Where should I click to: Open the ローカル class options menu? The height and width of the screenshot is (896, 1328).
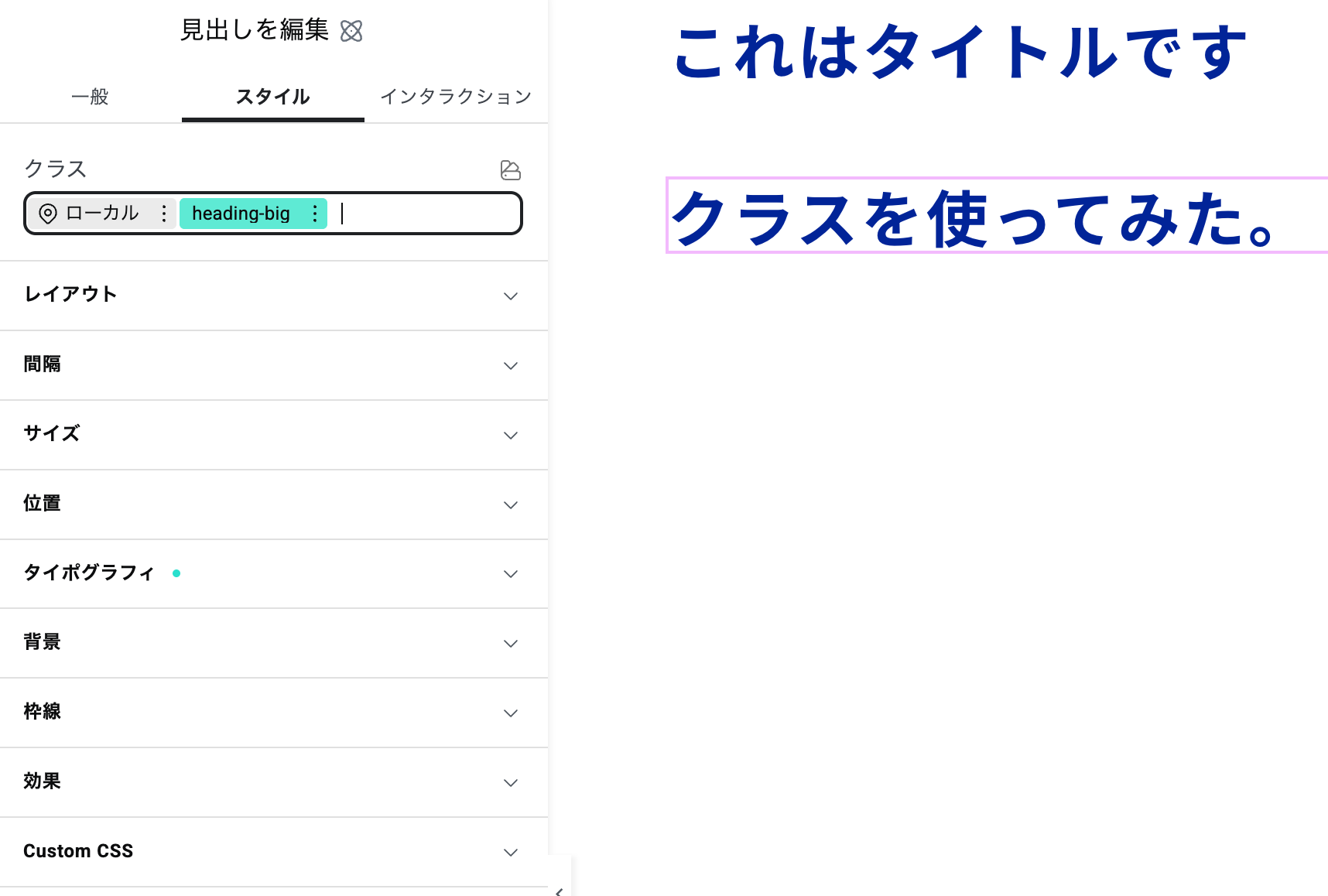click(164, 214)
